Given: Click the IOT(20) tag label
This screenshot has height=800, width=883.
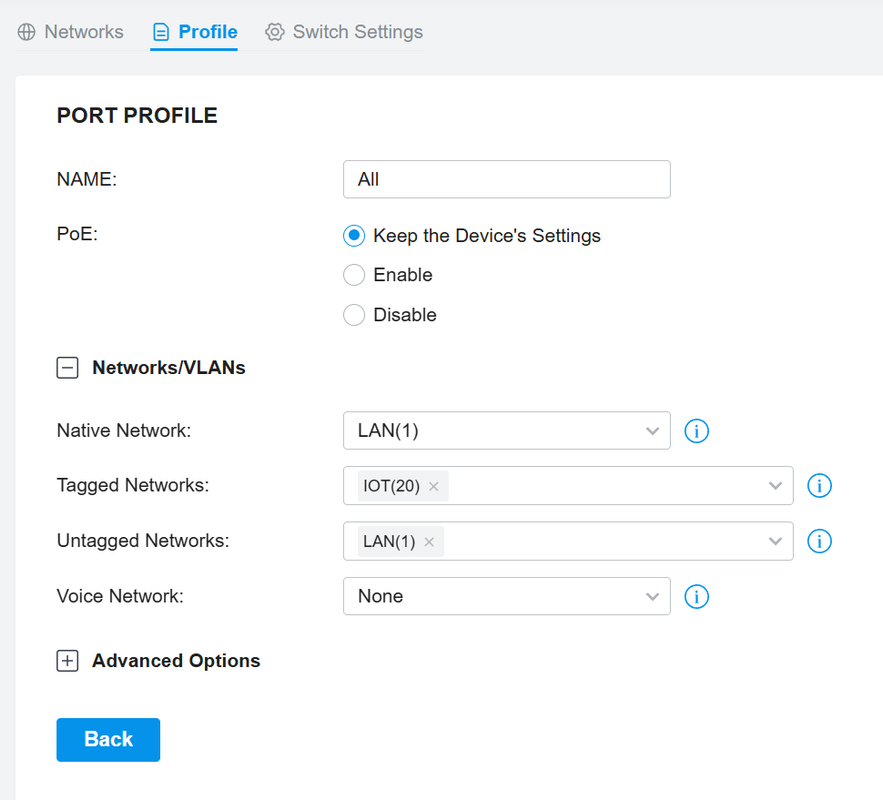Looking at the screenshot, I should [x=391, y=486].
